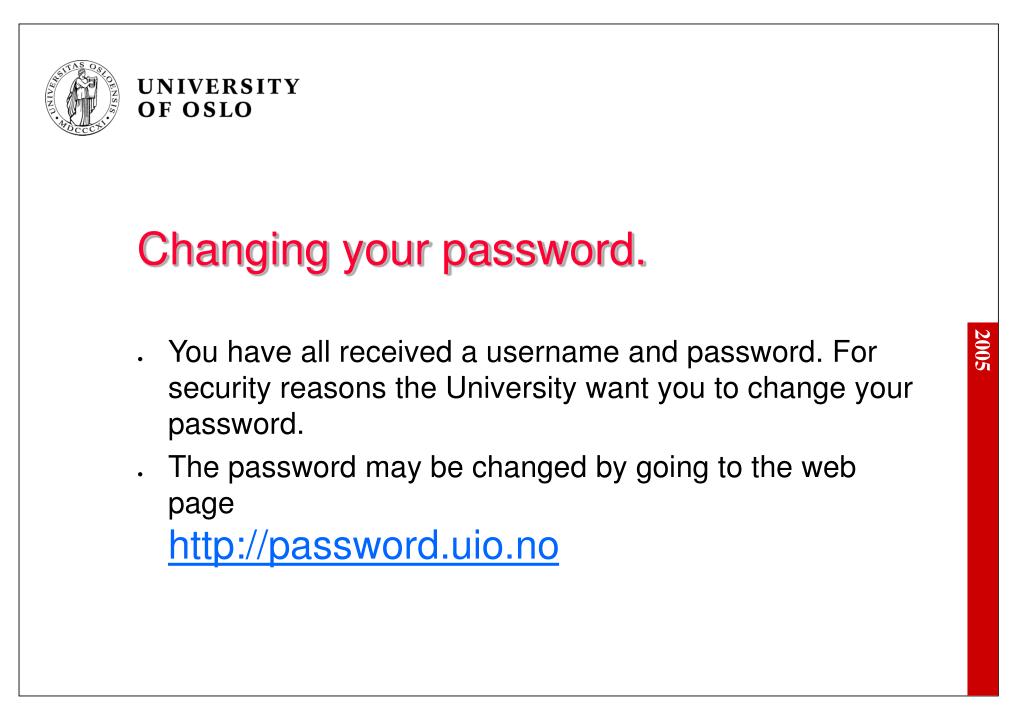The width and height of the screenshot is (1024, 720).
Task: Click the 2005 label on red bar
Action: (x=982, y=350)
